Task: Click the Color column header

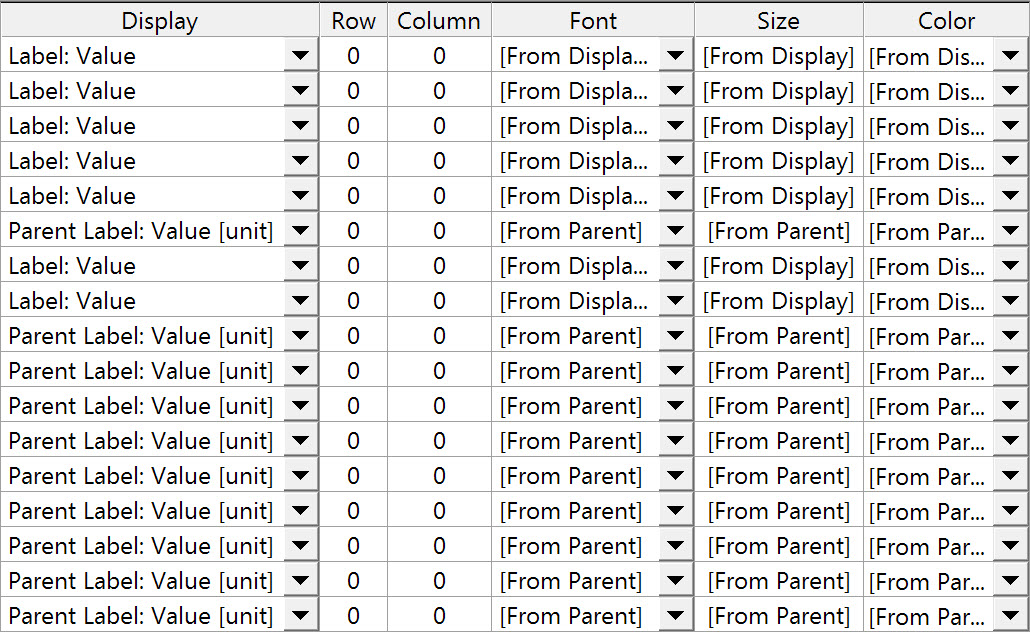Action: coord(946,21)
